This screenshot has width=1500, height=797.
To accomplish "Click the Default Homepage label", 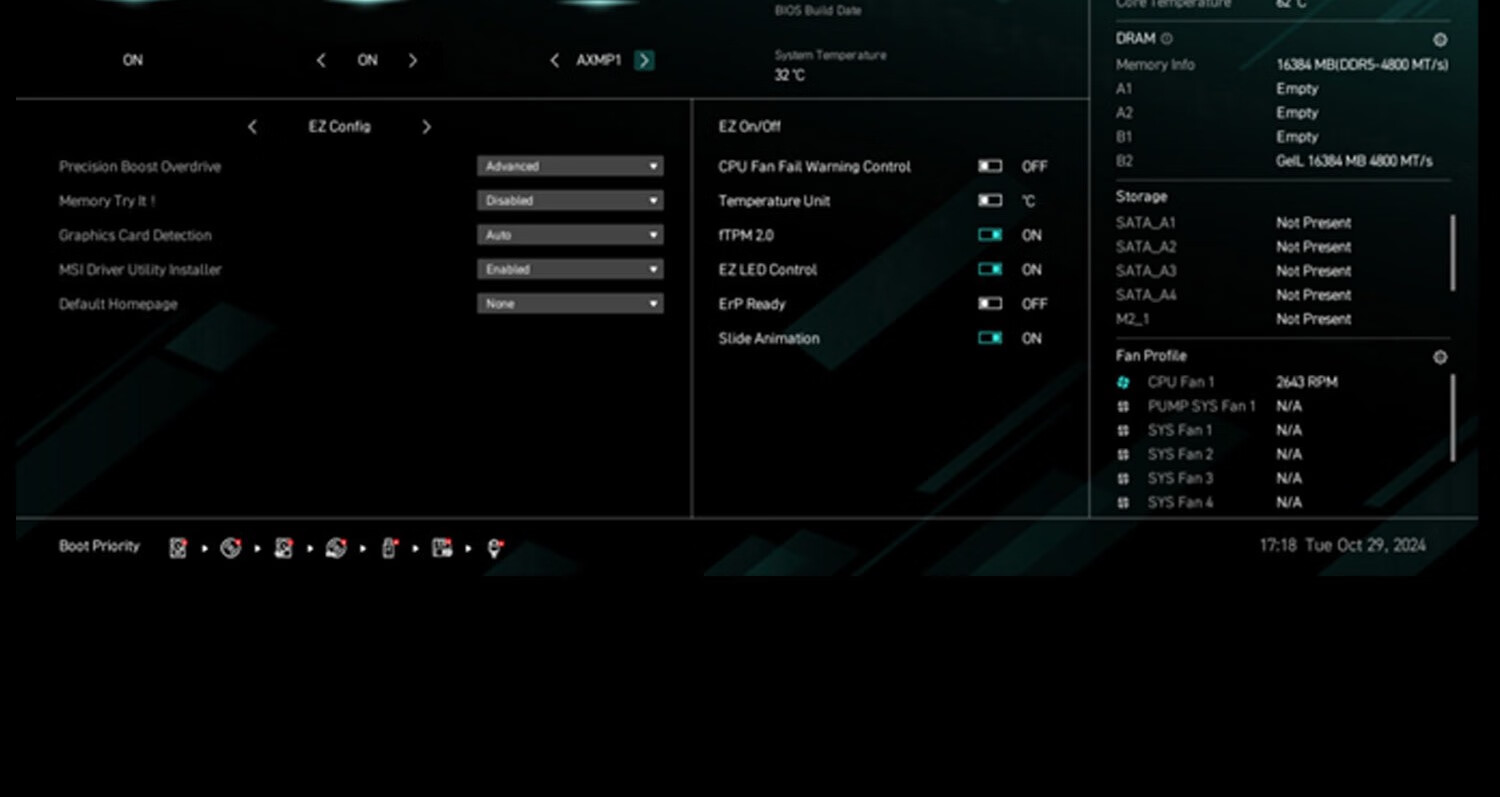I will tap(118, 304).
